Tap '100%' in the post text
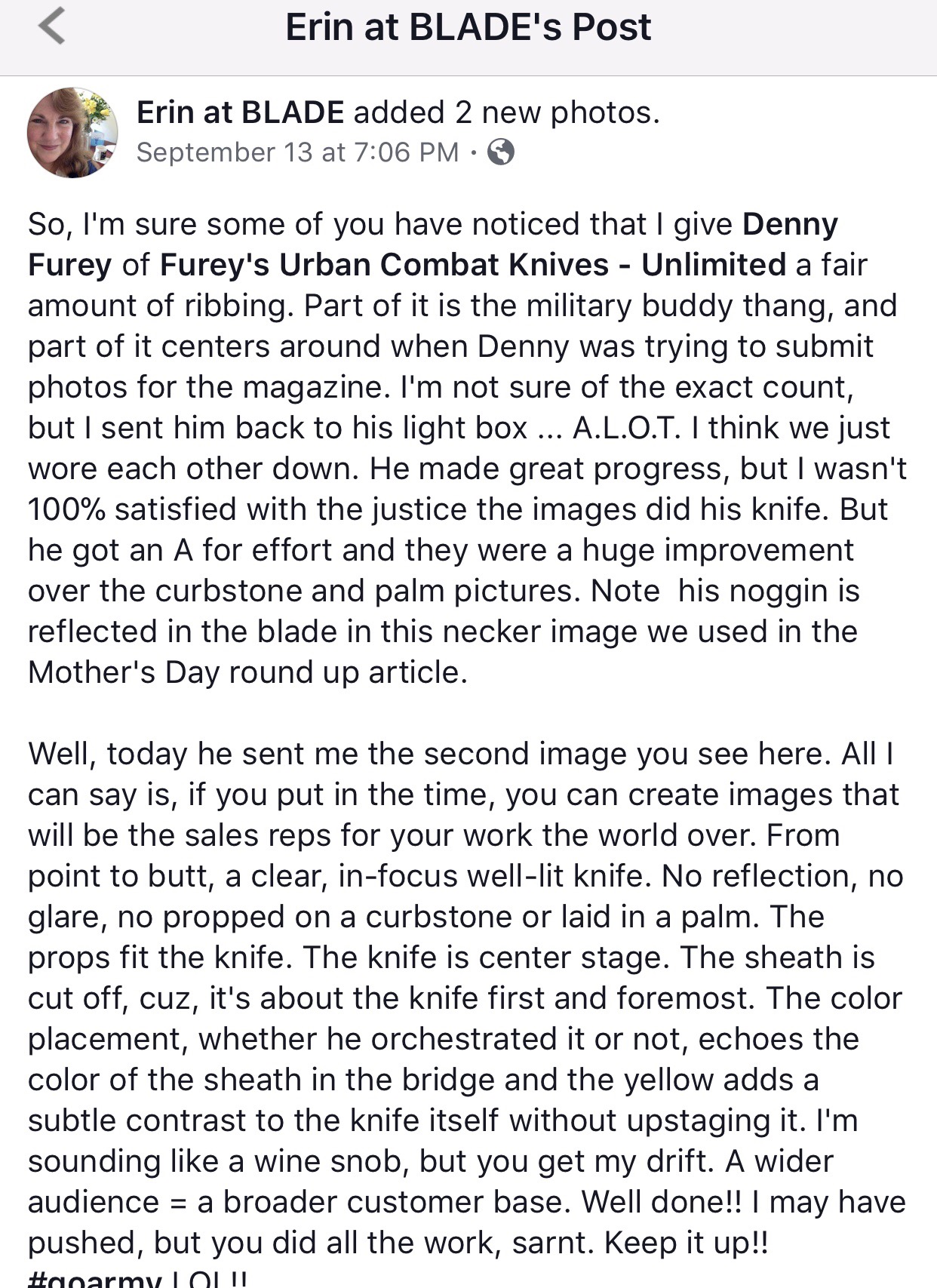937x1288 pixels. (x=66, y=509)
